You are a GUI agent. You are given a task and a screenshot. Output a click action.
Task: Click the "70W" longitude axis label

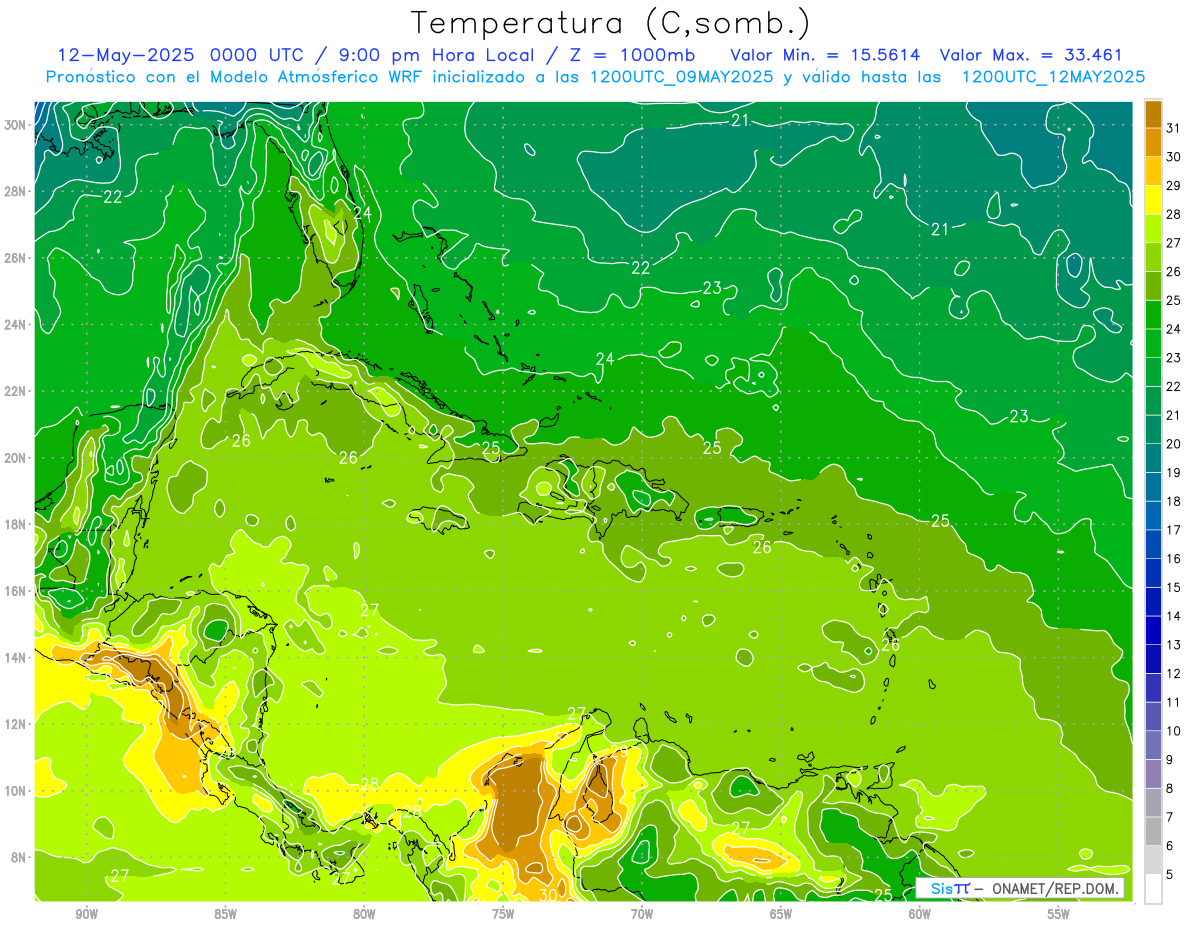click(x=642, y=914)
